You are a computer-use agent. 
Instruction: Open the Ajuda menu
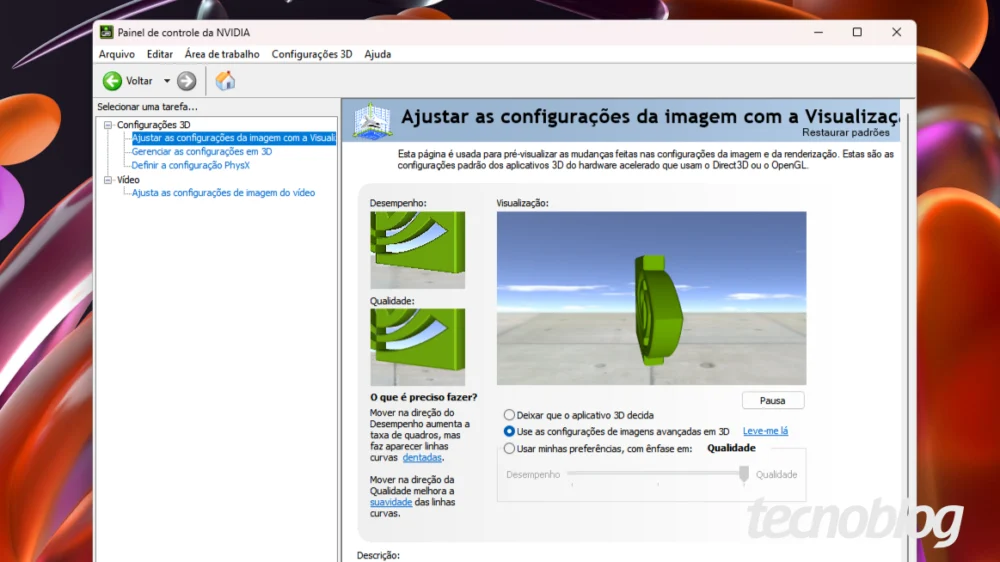click(378, 54)
